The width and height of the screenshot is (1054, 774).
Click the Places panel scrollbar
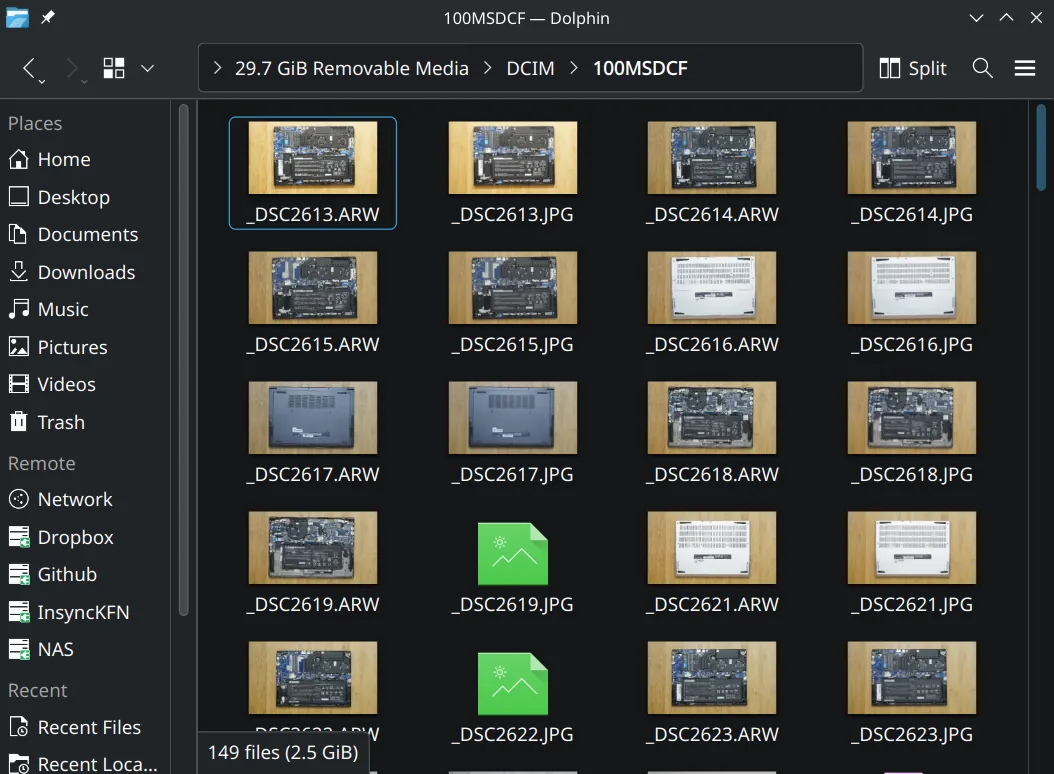pyautogui.click(x=184, y=359)
